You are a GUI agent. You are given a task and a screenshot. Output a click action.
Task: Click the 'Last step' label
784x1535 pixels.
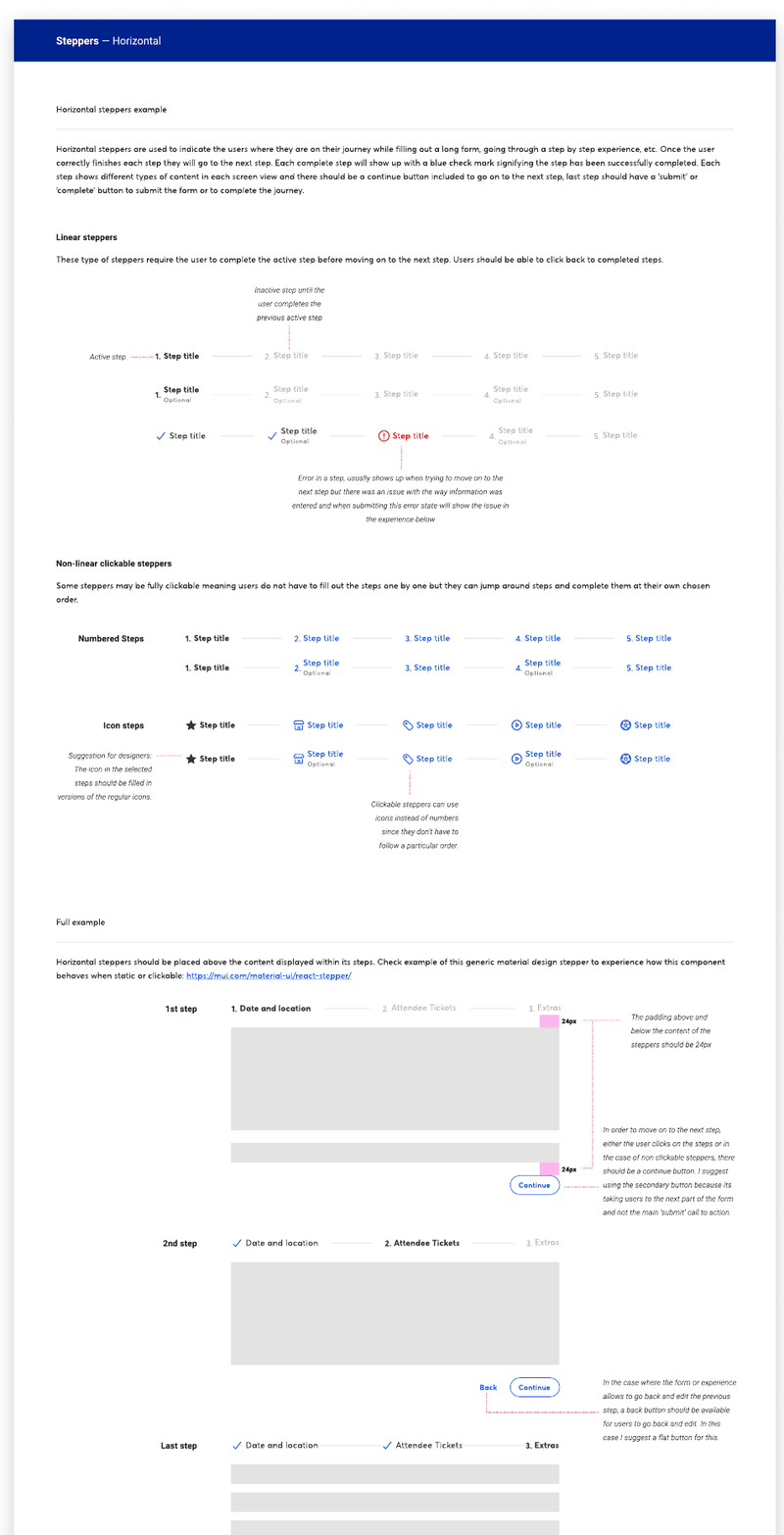(x=179, y=1446)
